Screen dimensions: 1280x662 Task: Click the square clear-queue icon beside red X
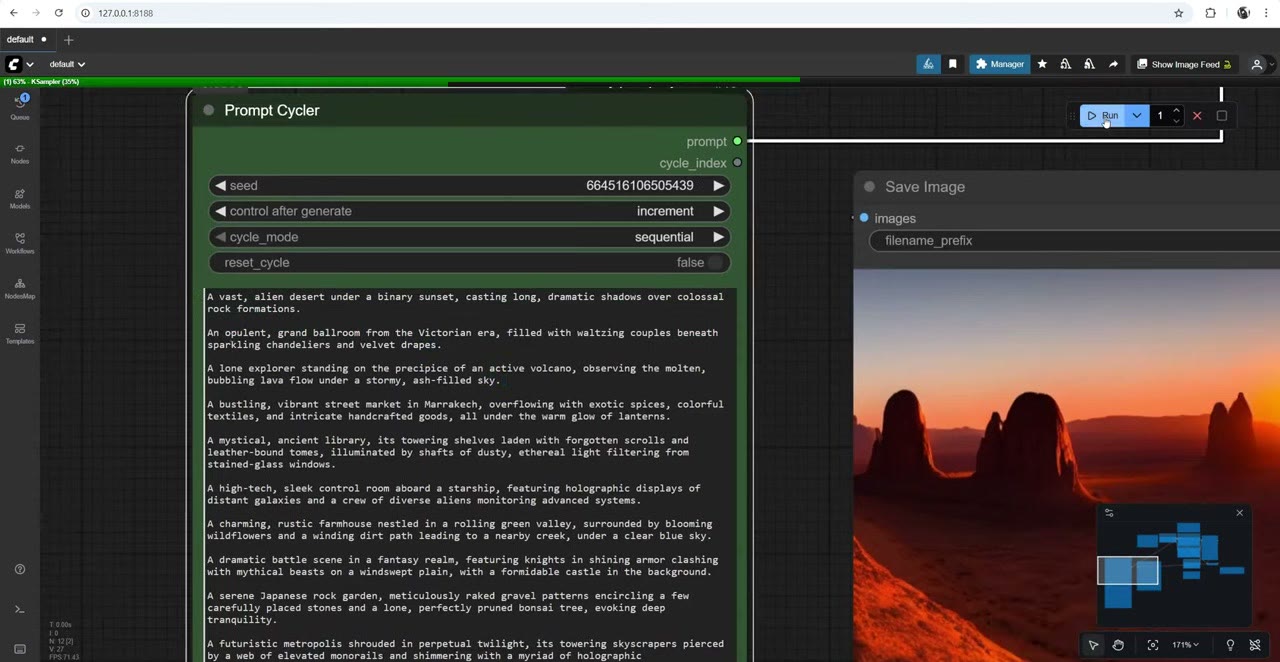pos(1221,116)
